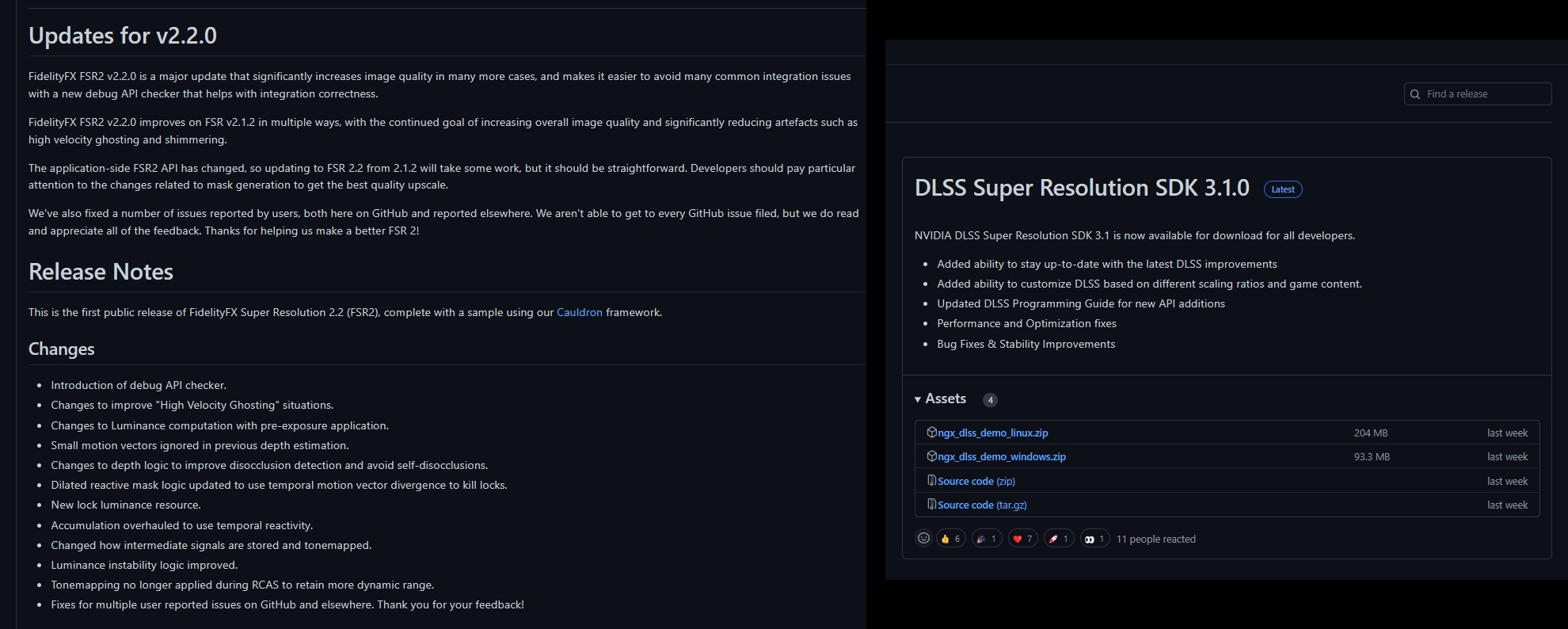Viewport: 1568px width, 629px height.
Task: Click package icon beside ngx_dlss_demo_windows.zip
Action: click(932, 456)
